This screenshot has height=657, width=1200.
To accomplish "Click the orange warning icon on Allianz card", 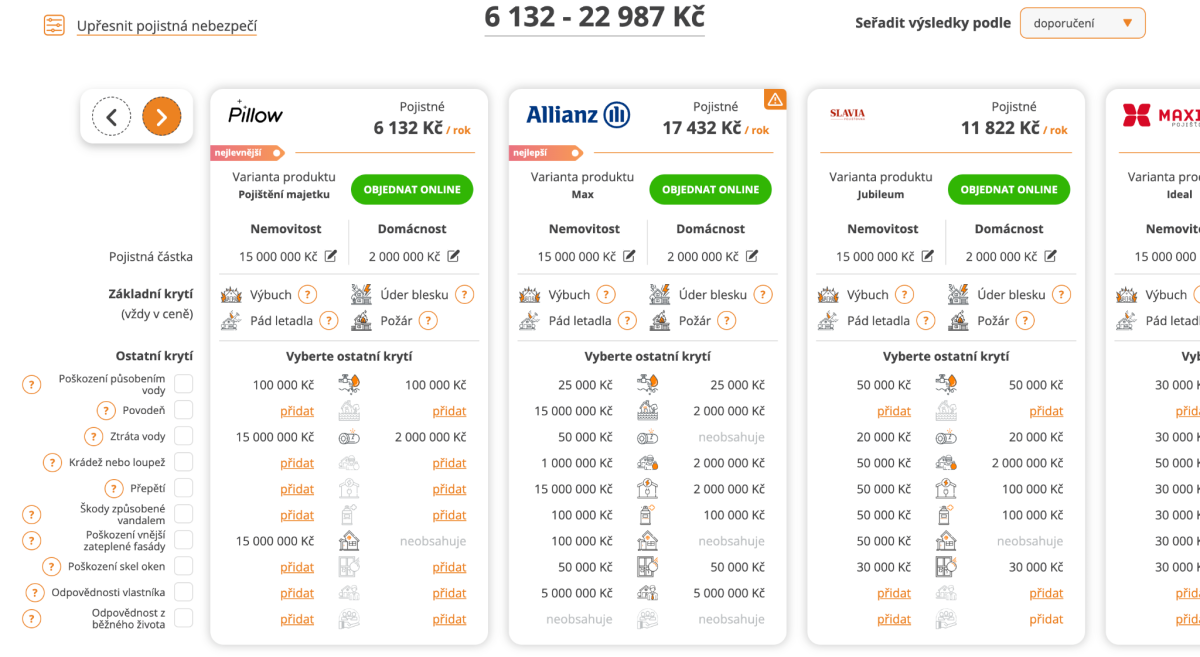I will (x=775, y=98).
